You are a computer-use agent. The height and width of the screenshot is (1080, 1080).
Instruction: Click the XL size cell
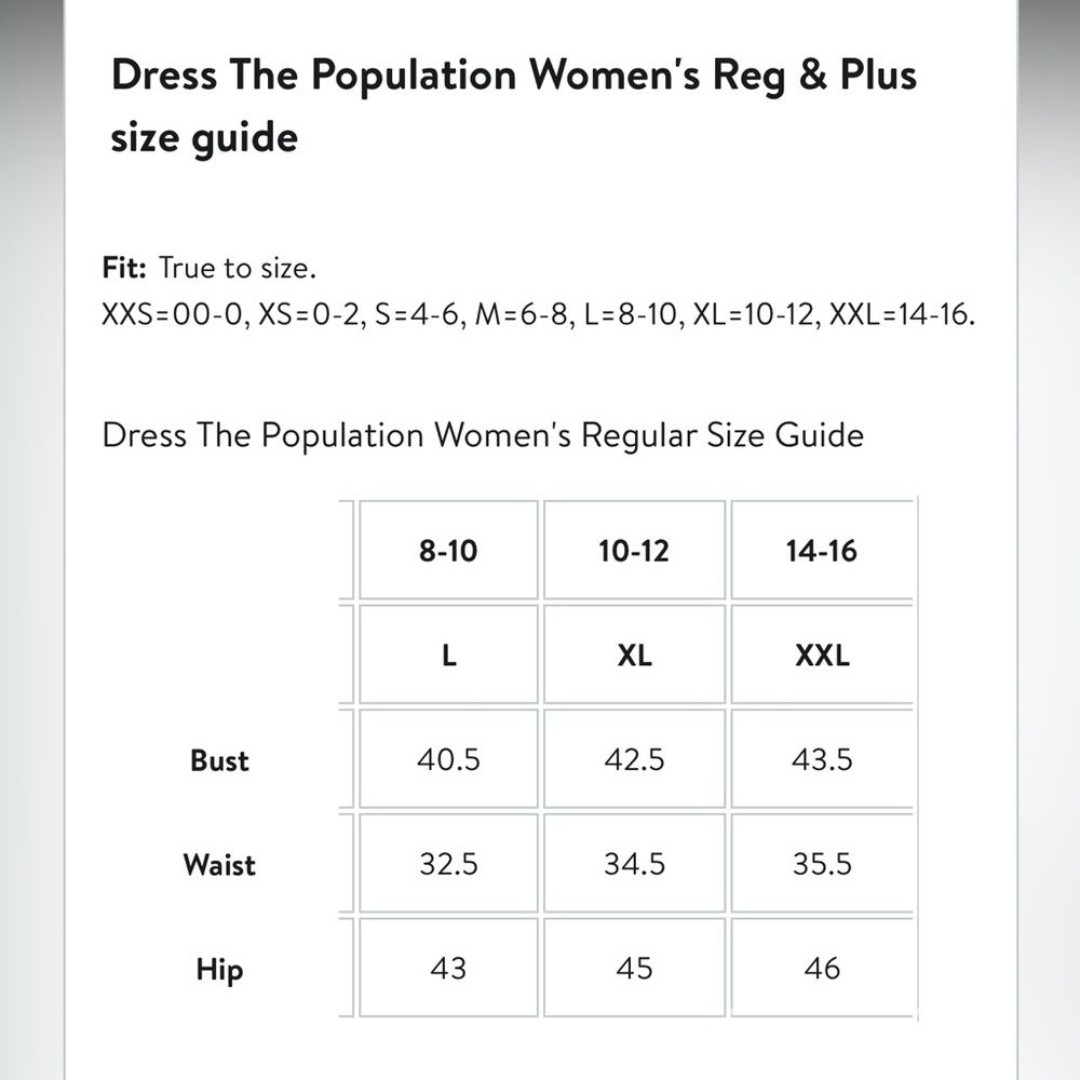(x=634, y=654)
